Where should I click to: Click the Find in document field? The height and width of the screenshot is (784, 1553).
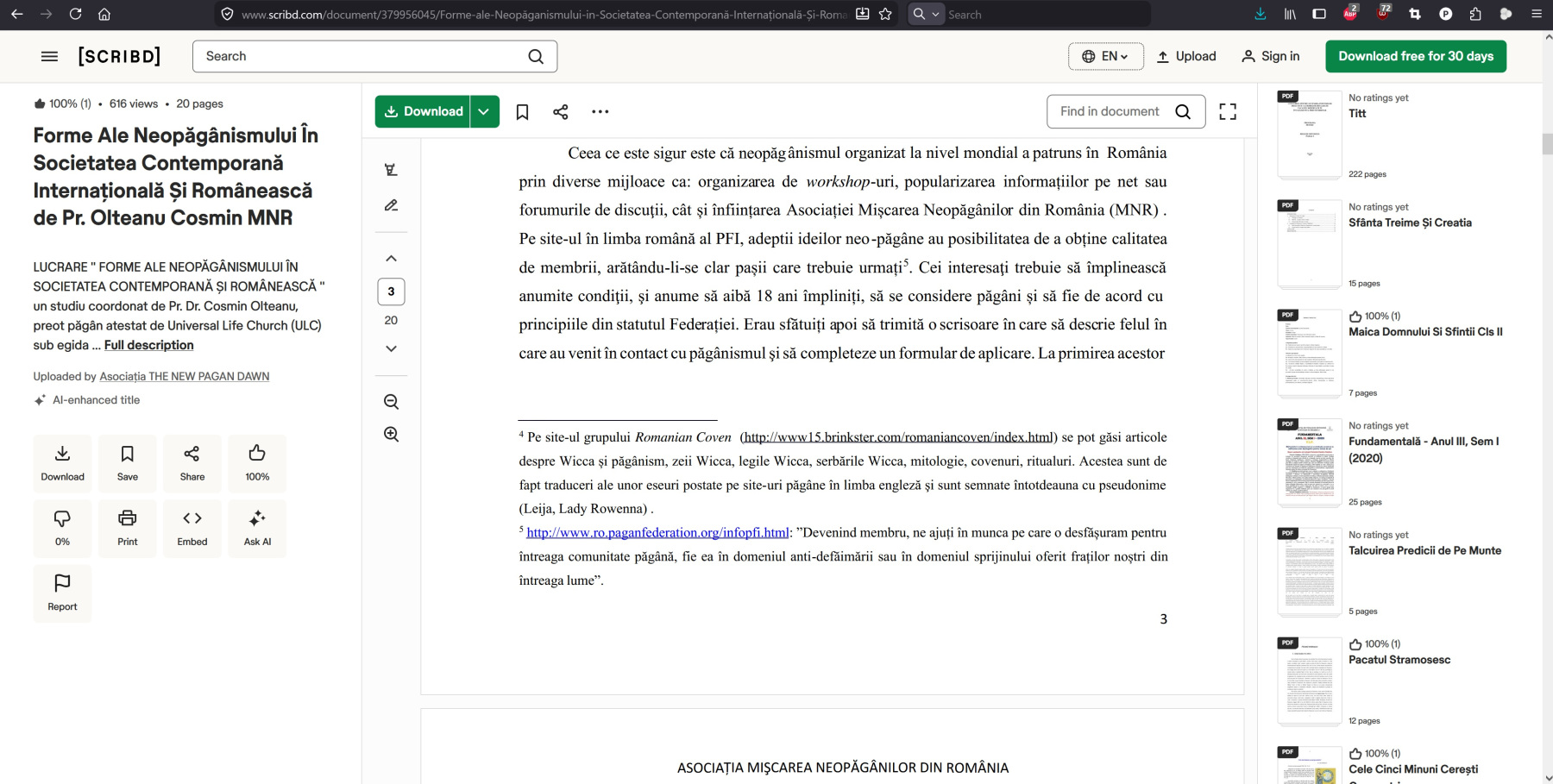[1113, 111]
